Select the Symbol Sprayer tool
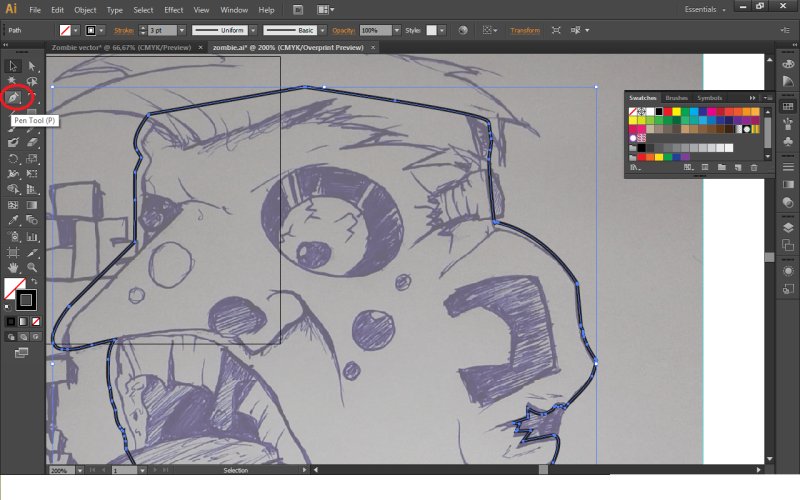 (13, 236)
